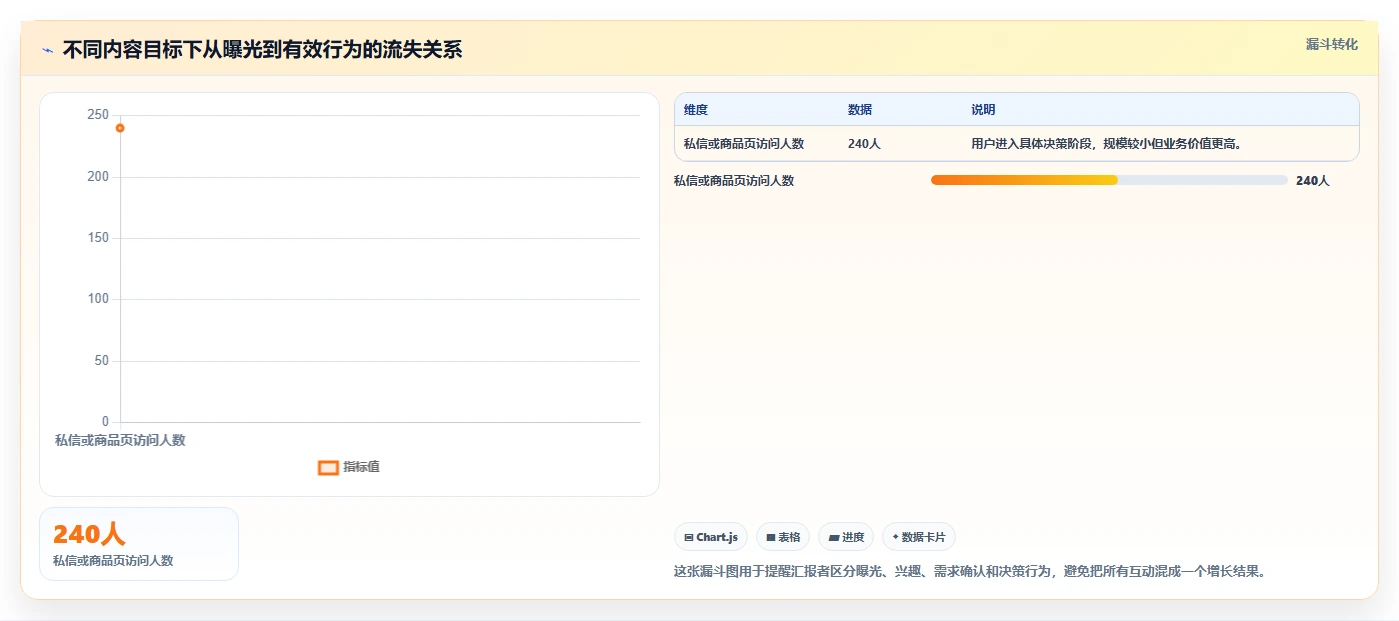Viewport: 1399px width, 621px height.
Task: Click the progress bar label 私信或商品页访问人数
Action: coord(734,181)
